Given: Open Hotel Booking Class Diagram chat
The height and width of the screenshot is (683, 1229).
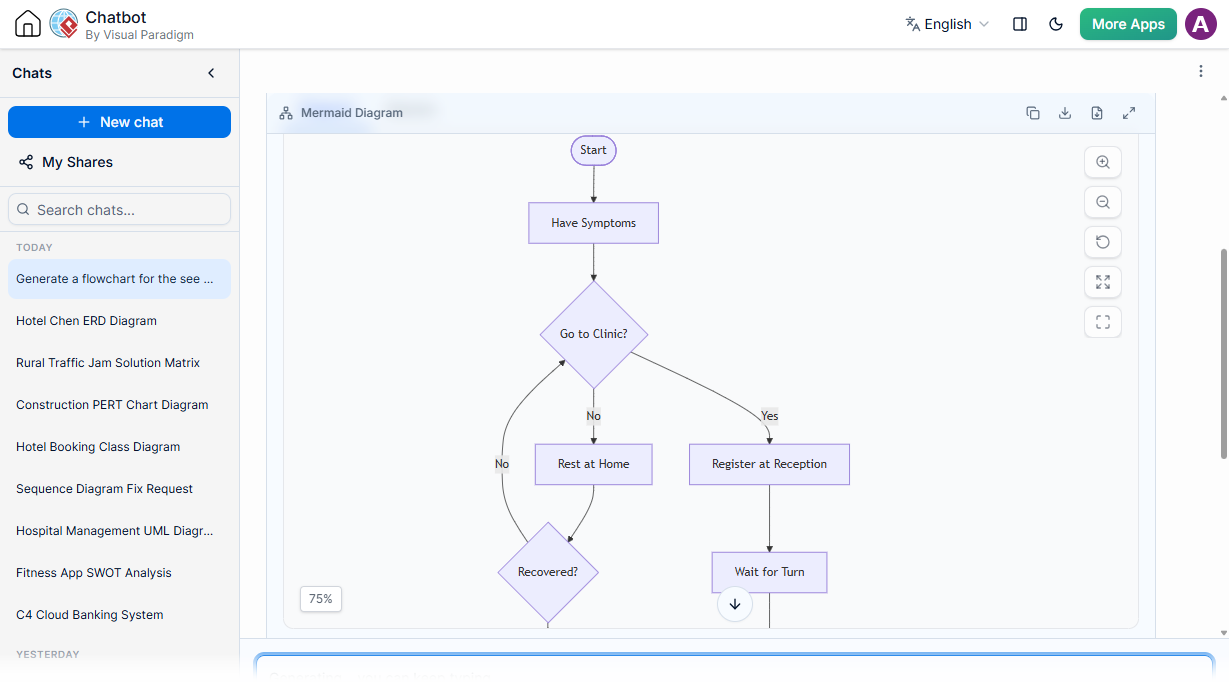Looking at the screenshot, I should (x=119, y=447).
